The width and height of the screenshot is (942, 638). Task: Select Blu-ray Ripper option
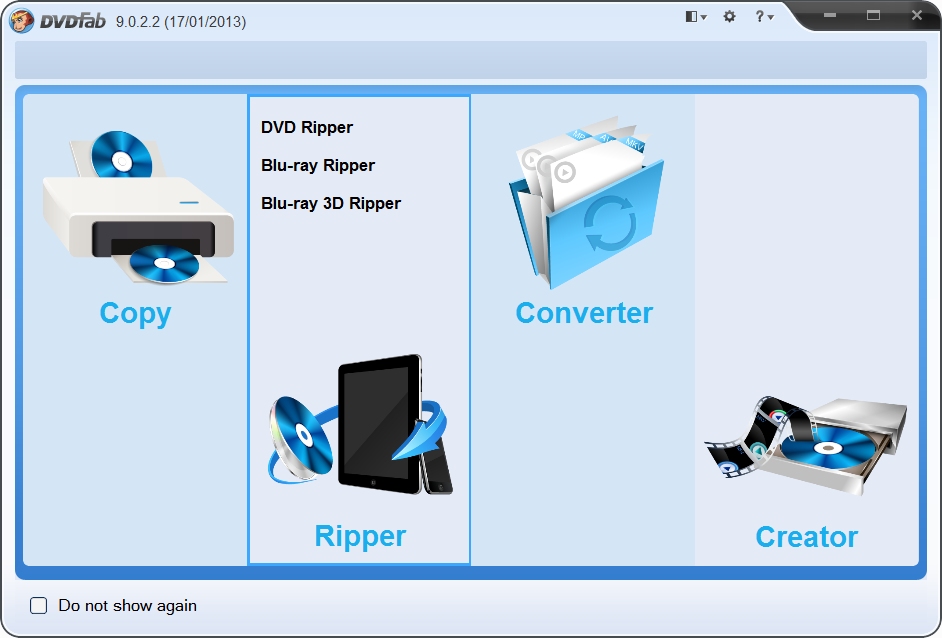point(318,165)
